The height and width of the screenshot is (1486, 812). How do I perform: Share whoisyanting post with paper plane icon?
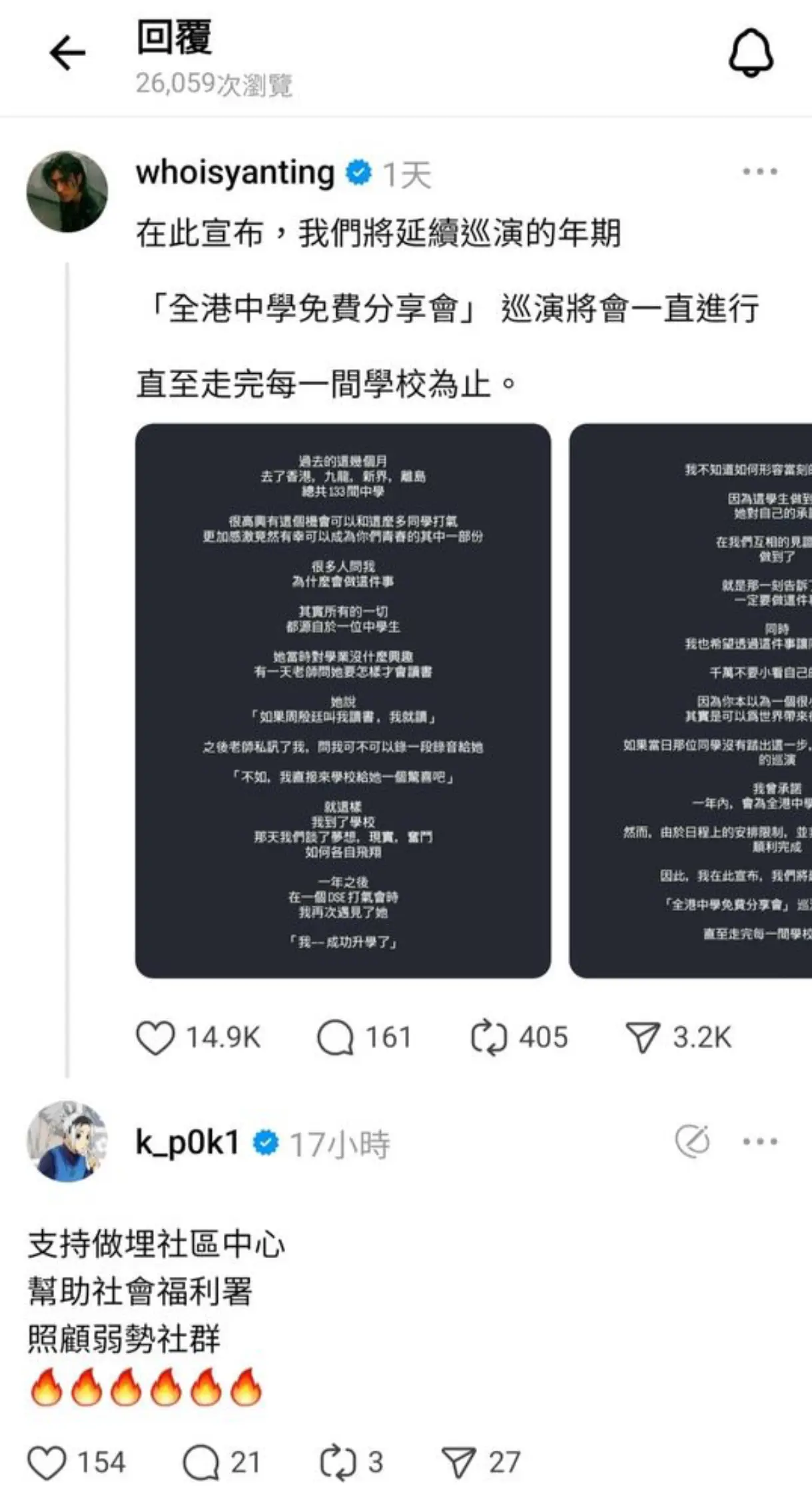coord(643,1038)
